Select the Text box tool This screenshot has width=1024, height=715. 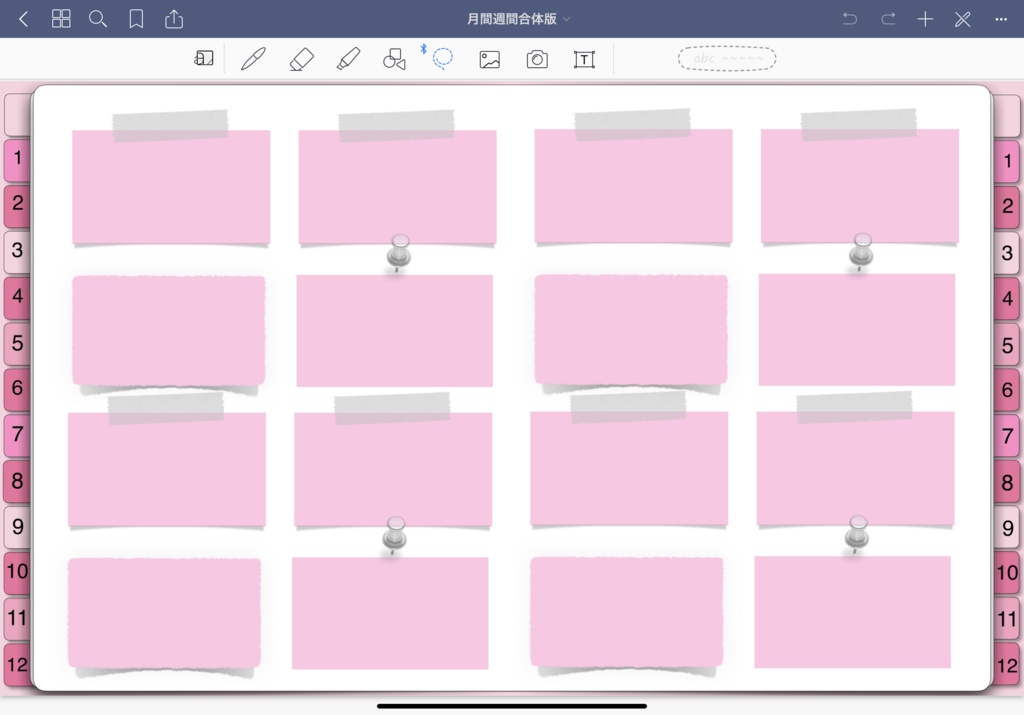point(584,59)
